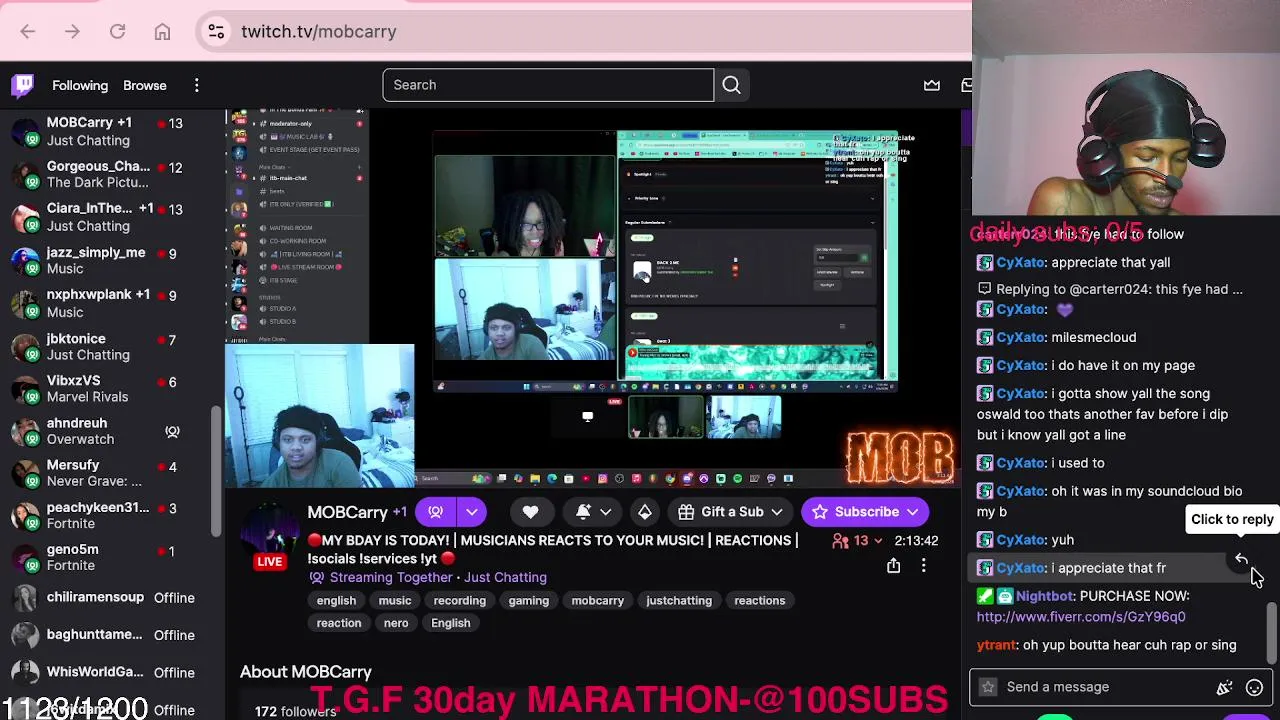Open offline chiliramensoup channel
The width and height of the screenshot is (1280, 720).
[110, 597]
